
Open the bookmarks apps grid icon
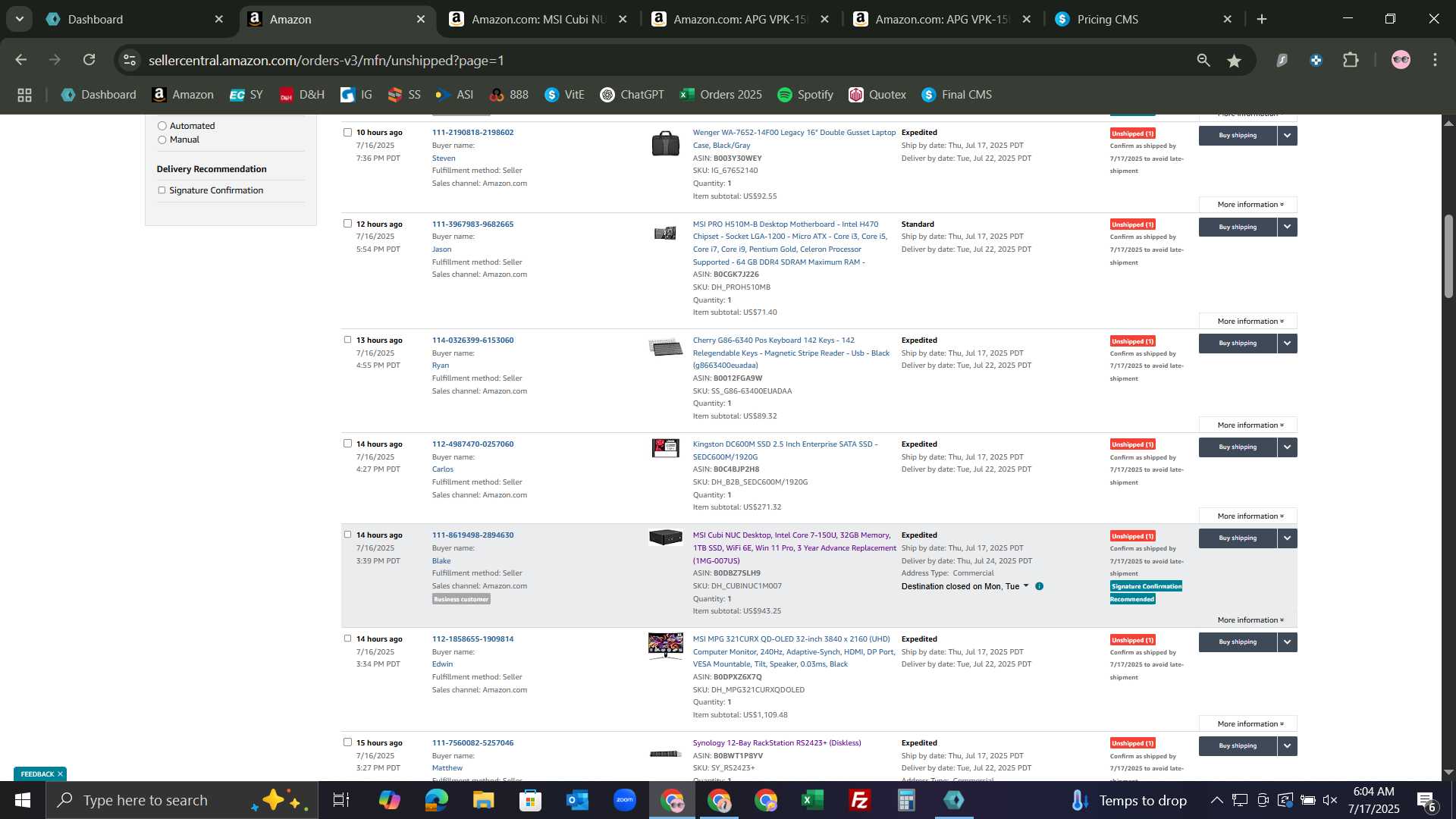[24, 95]
